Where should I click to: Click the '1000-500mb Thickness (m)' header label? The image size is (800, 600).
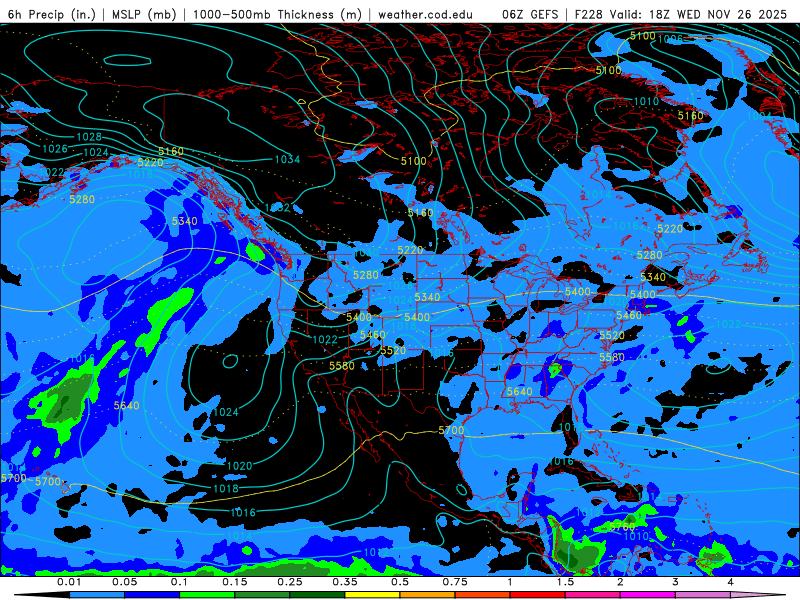coord(277,14)
